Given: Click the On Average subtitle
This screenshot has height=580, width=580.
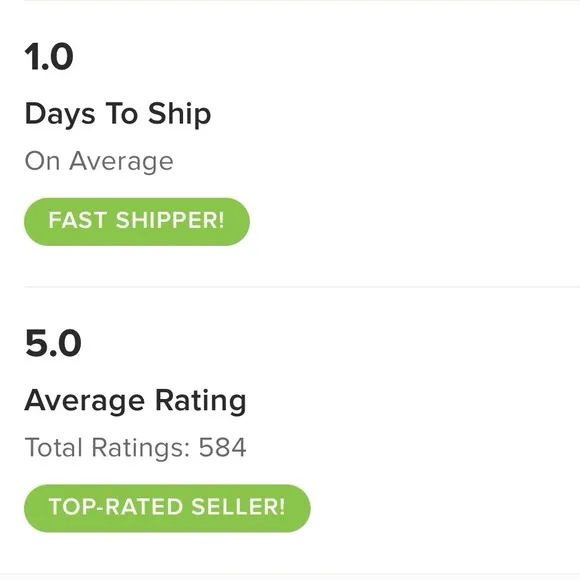Looking at the screenshot, I should point(99,162).
